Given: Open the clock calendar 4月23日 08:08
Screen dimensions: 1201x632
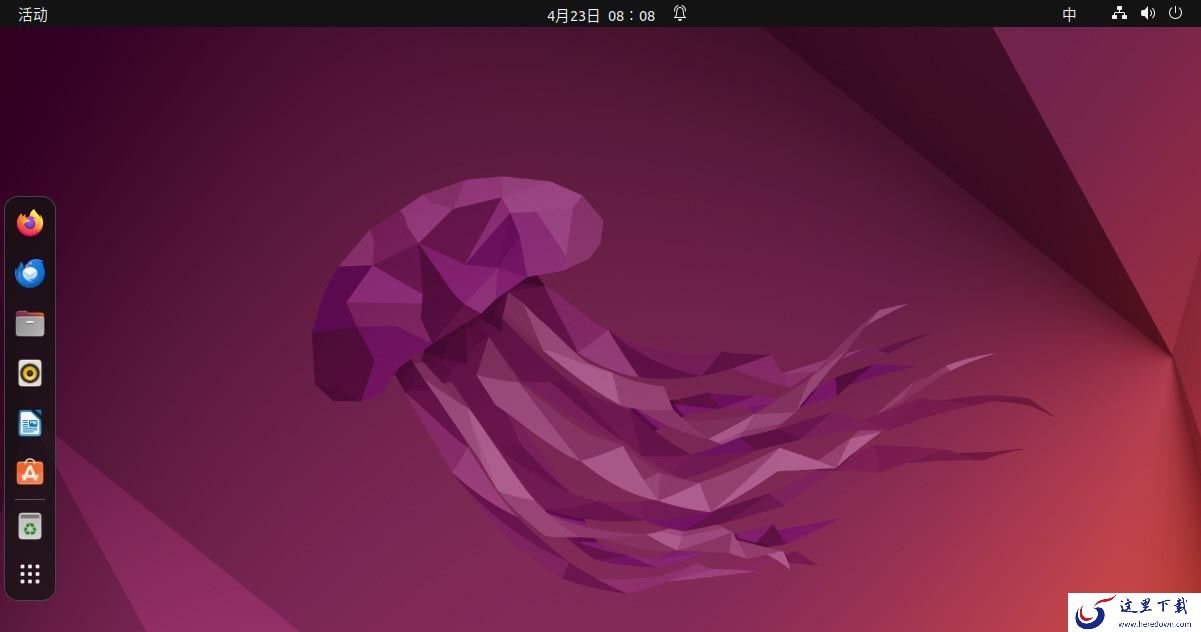Looking at the screenshot, I should tap(601, 15).
